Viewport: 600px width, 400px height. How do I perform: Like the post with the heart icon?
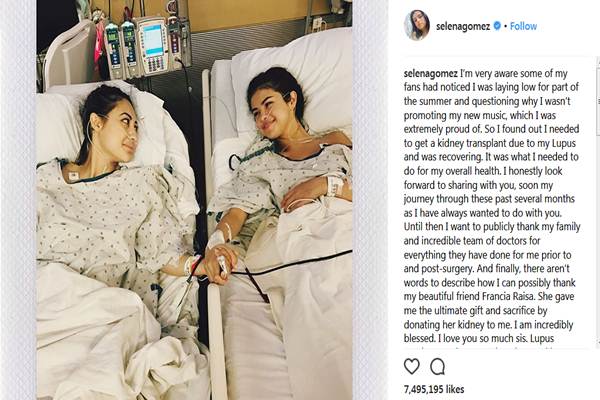412,366
